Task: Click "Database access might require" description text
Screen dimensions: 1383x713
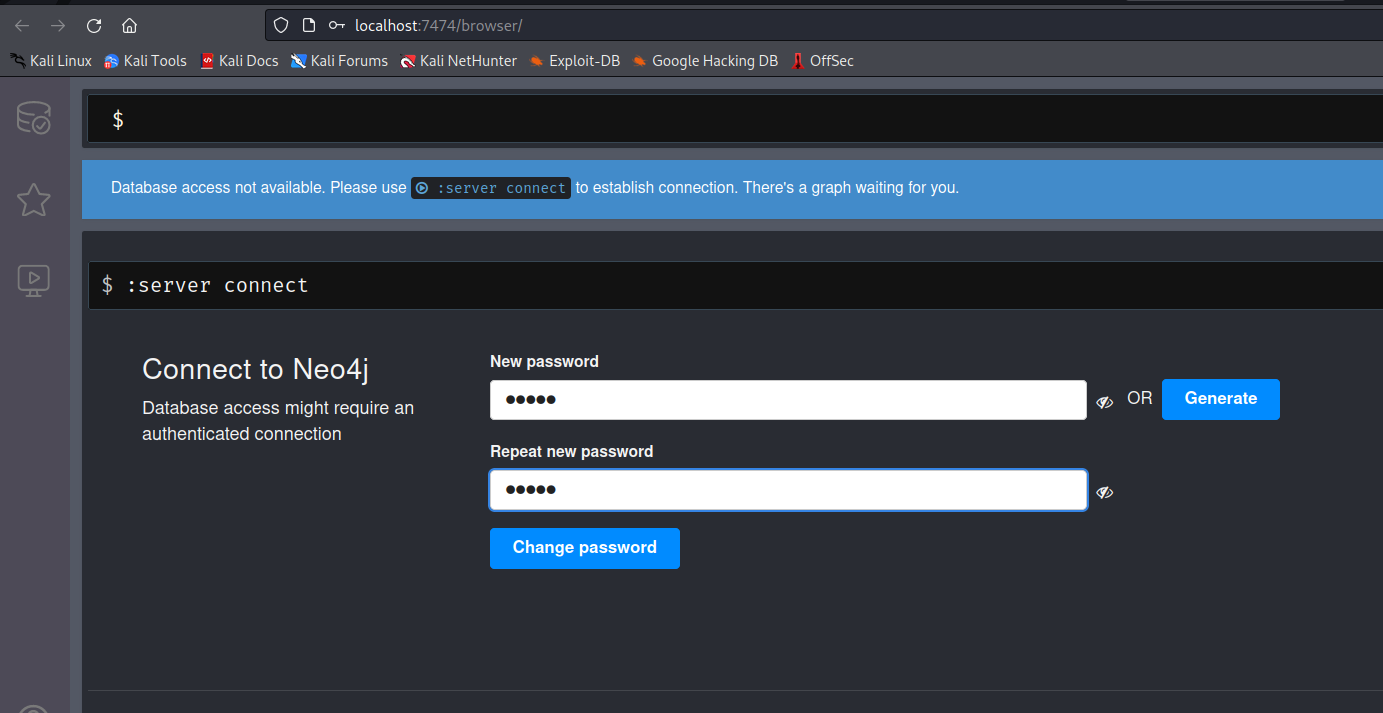Action: coord(278,421)
